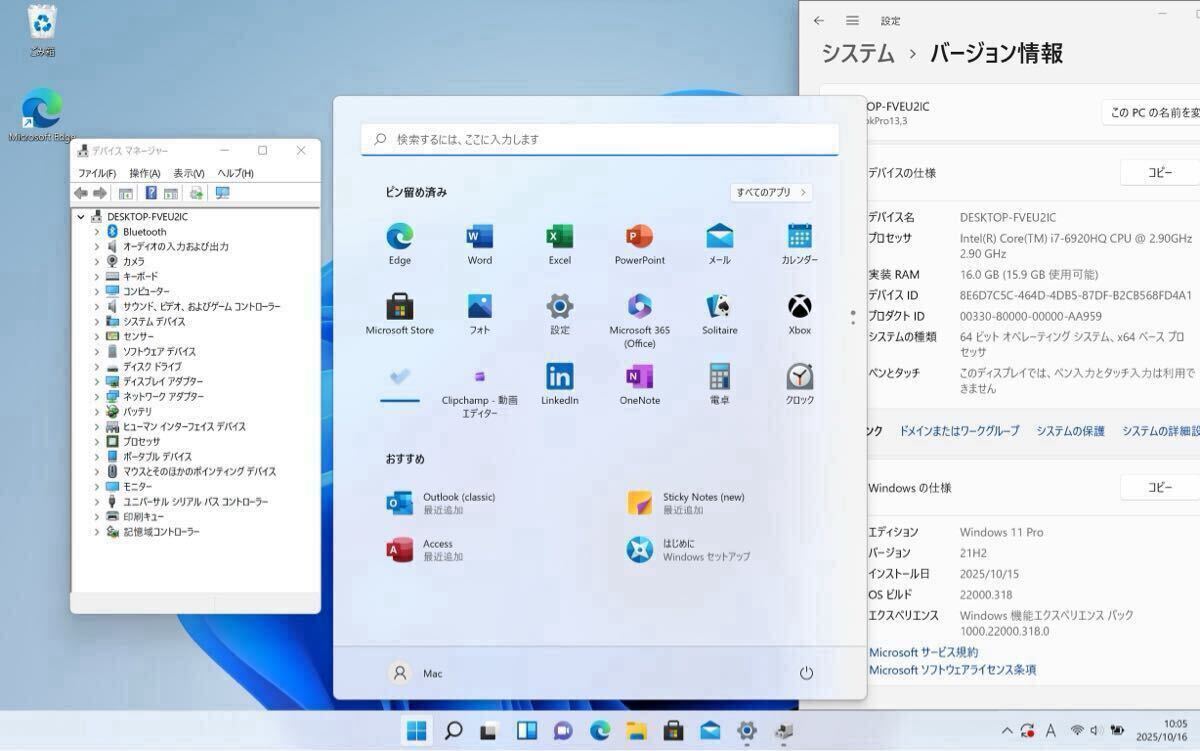Image resolution: width=1200 pixels, height=751 pixels.
Task: Expand the ディスプレイ アダプター tree node
Action: pyautogui.click(x=97, y=382)
